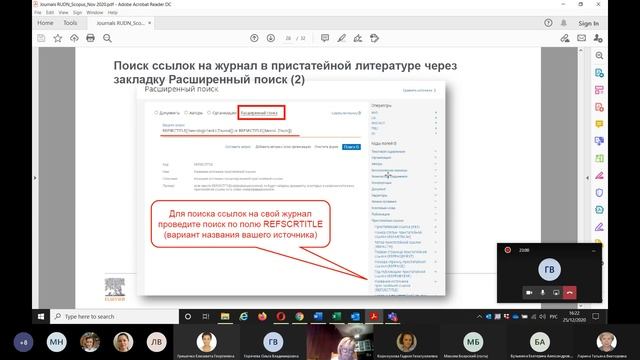Click the Save file icon in Acrobat toolbar

point(41,38)
